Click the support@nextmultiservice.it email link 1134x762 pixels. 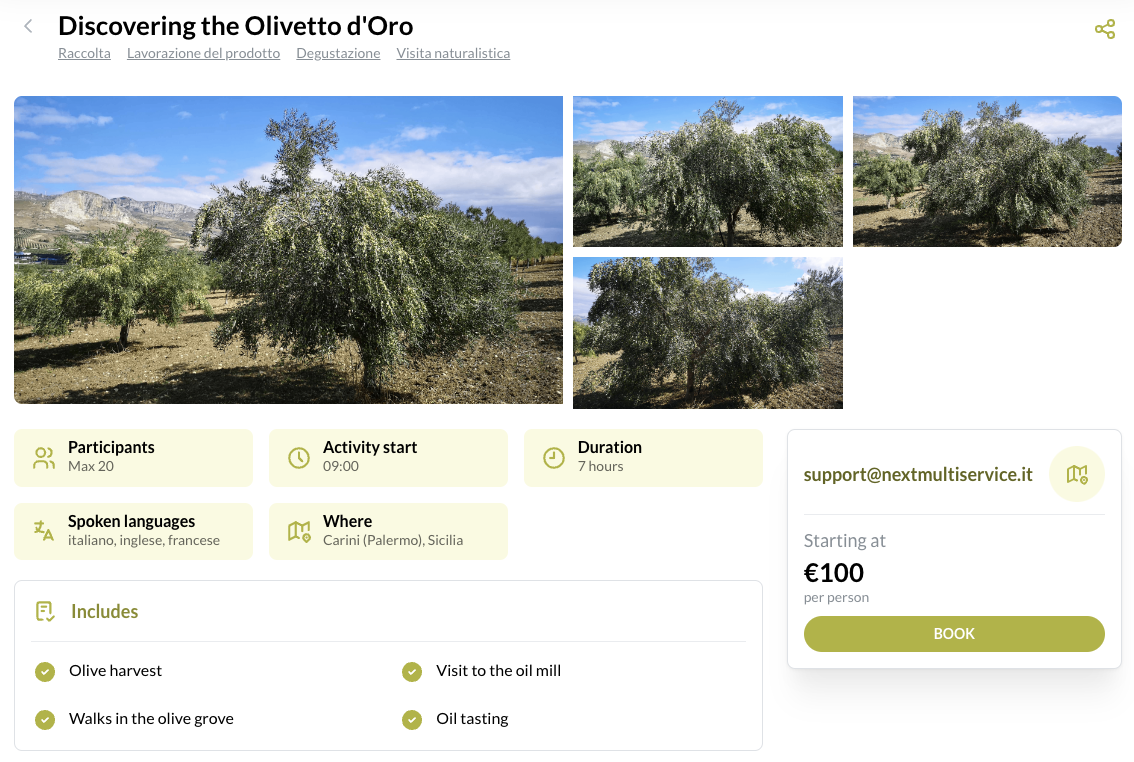click(x=918, y=475)
